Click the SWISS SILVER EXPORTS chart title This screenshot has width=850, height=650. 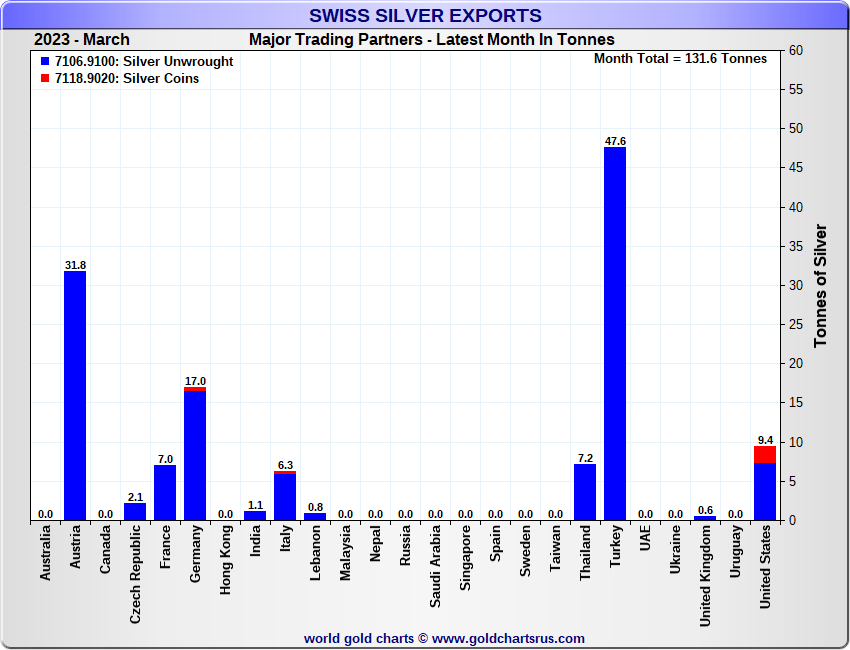(x=425, y=15)
